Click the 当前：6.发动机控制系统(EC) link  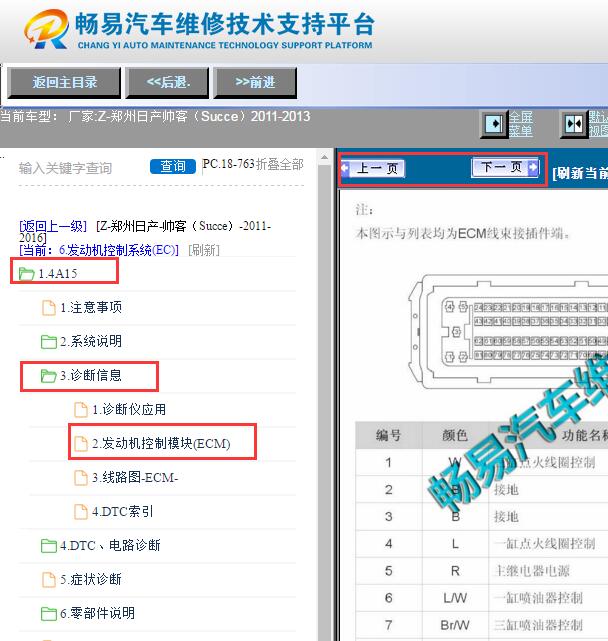(99, 250)
